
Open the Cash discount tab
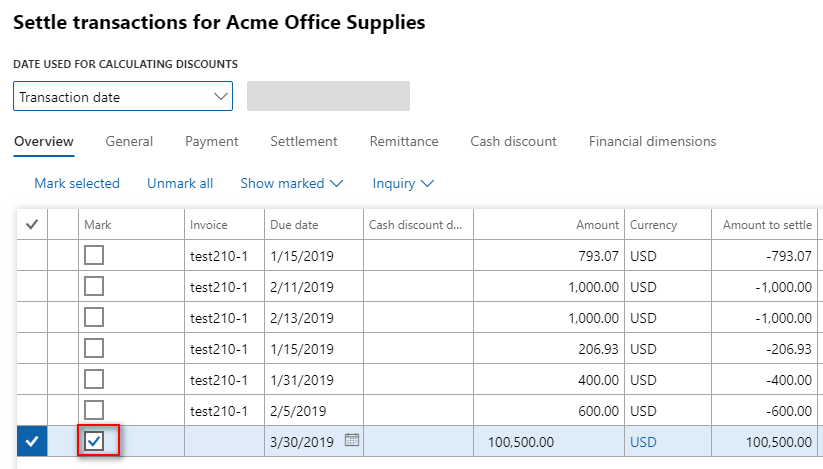click(x=513, y=142)
